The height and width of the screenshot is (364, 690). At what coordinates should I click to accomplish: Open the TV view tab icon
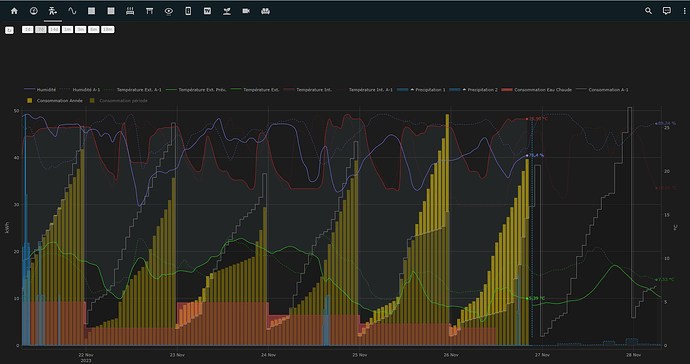207,11
